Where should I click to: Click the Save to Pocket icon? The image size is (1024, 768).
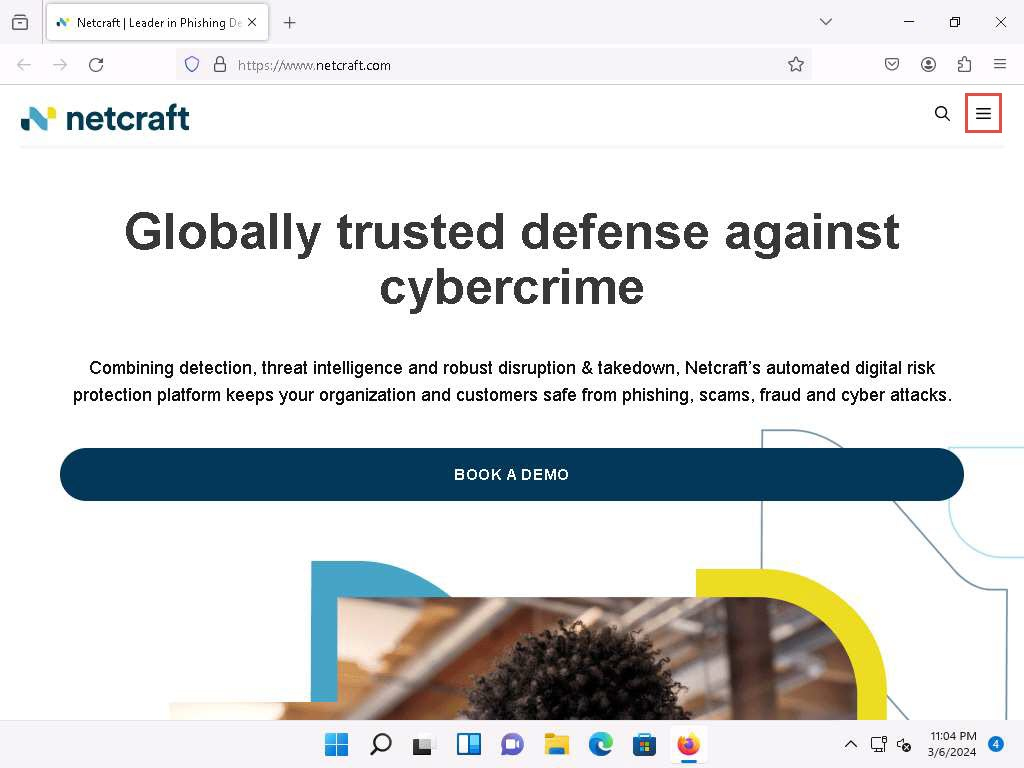(892, 65)
